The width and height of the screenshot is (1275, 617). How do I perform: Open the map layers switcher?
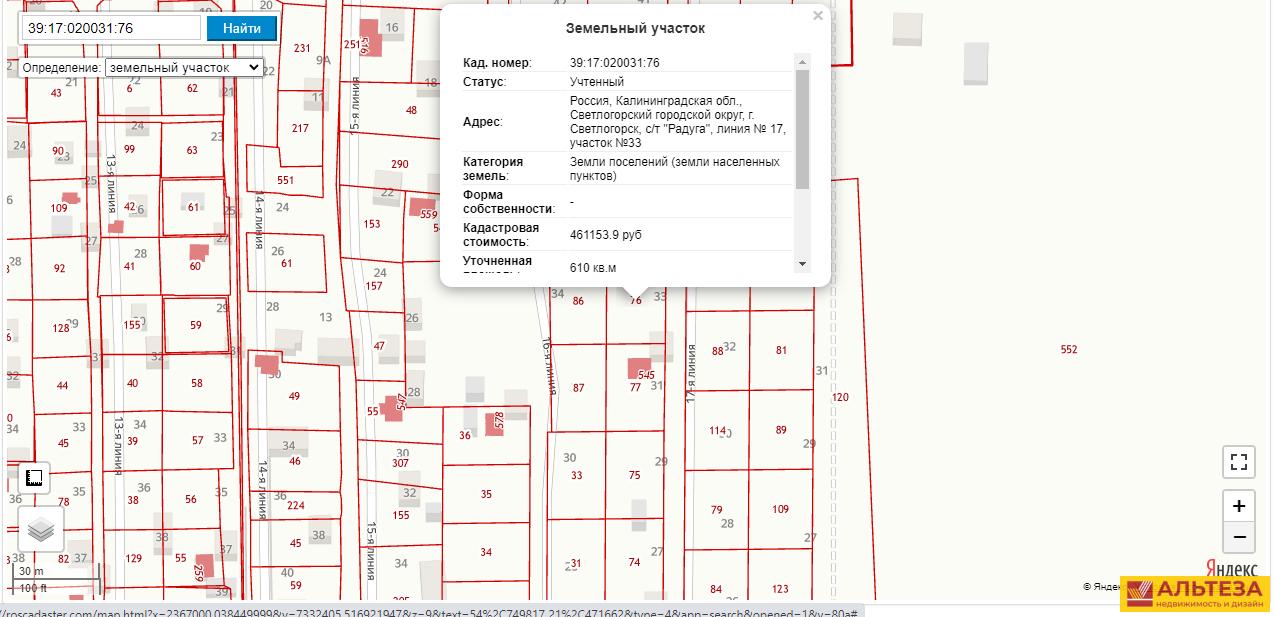41,530
